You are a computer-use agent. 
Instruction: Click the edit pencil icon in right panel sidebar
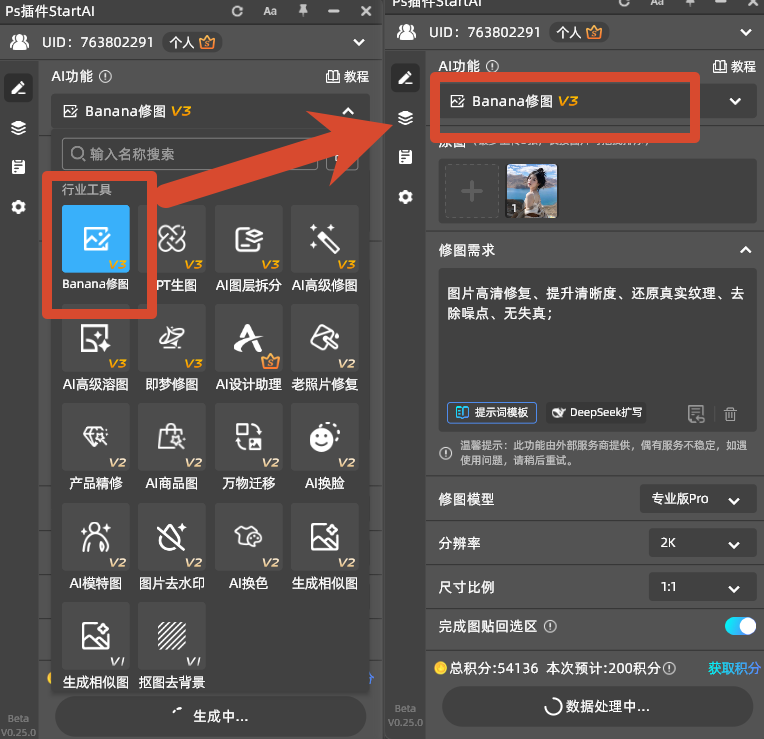coord(405,78)
